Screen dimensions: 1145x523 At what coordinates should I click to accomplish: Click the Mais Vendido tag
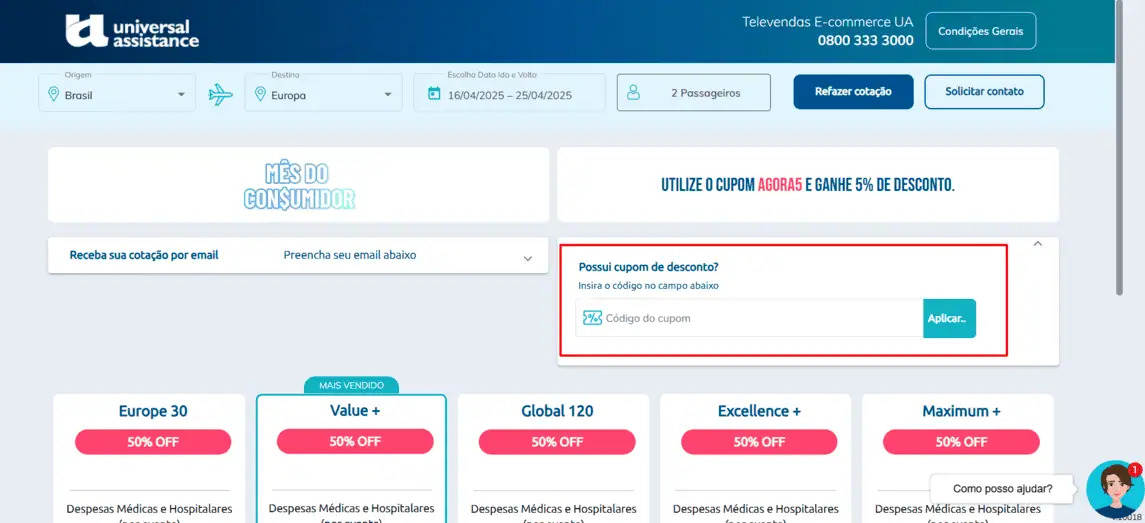click(351, 385)
